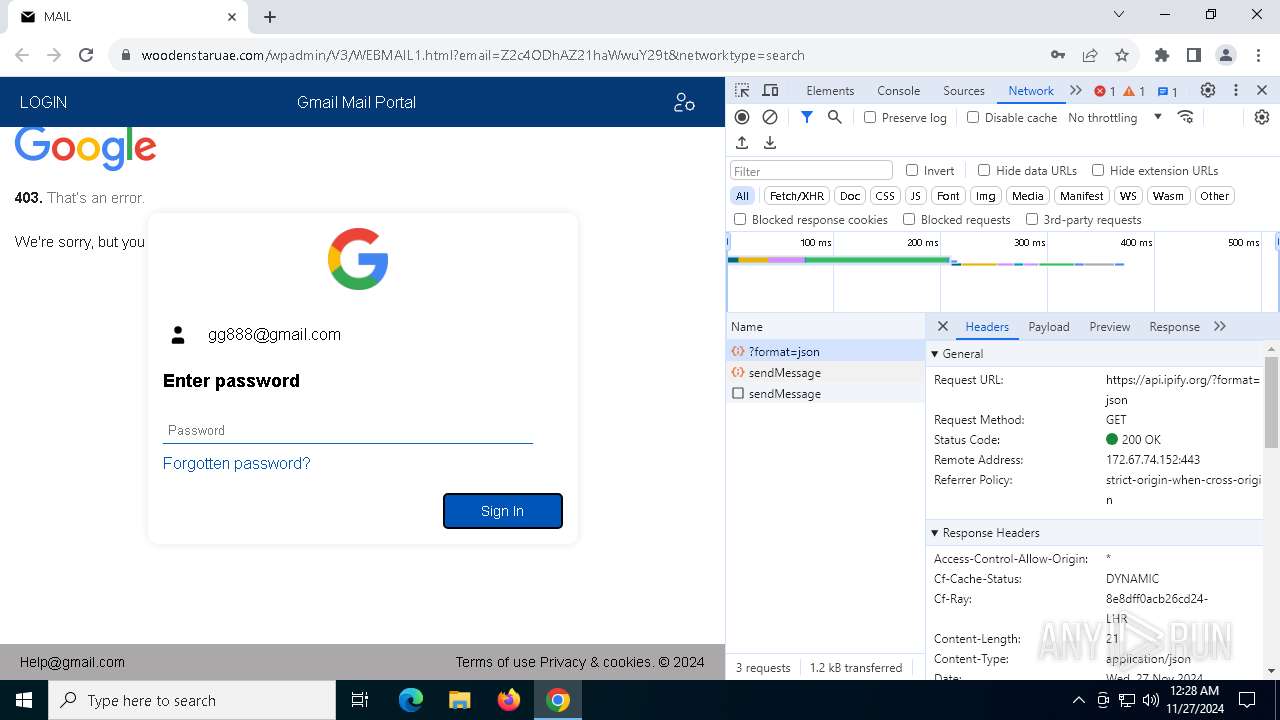Toggle device toolbar icon in DevTools
The image size is (1280, 720).
click(770, 90)
